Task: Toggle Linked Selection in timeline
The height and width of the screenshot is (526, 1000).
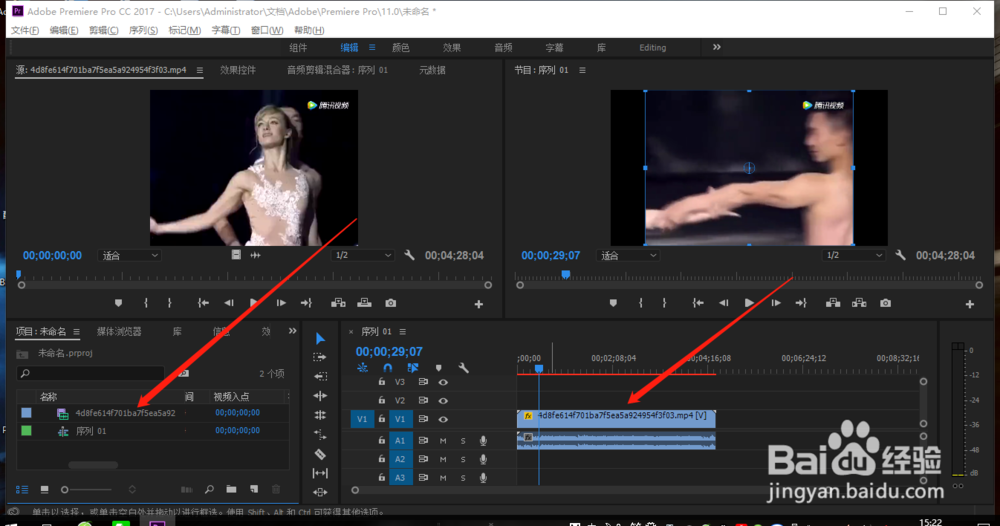Action: [x=413, y=368]
